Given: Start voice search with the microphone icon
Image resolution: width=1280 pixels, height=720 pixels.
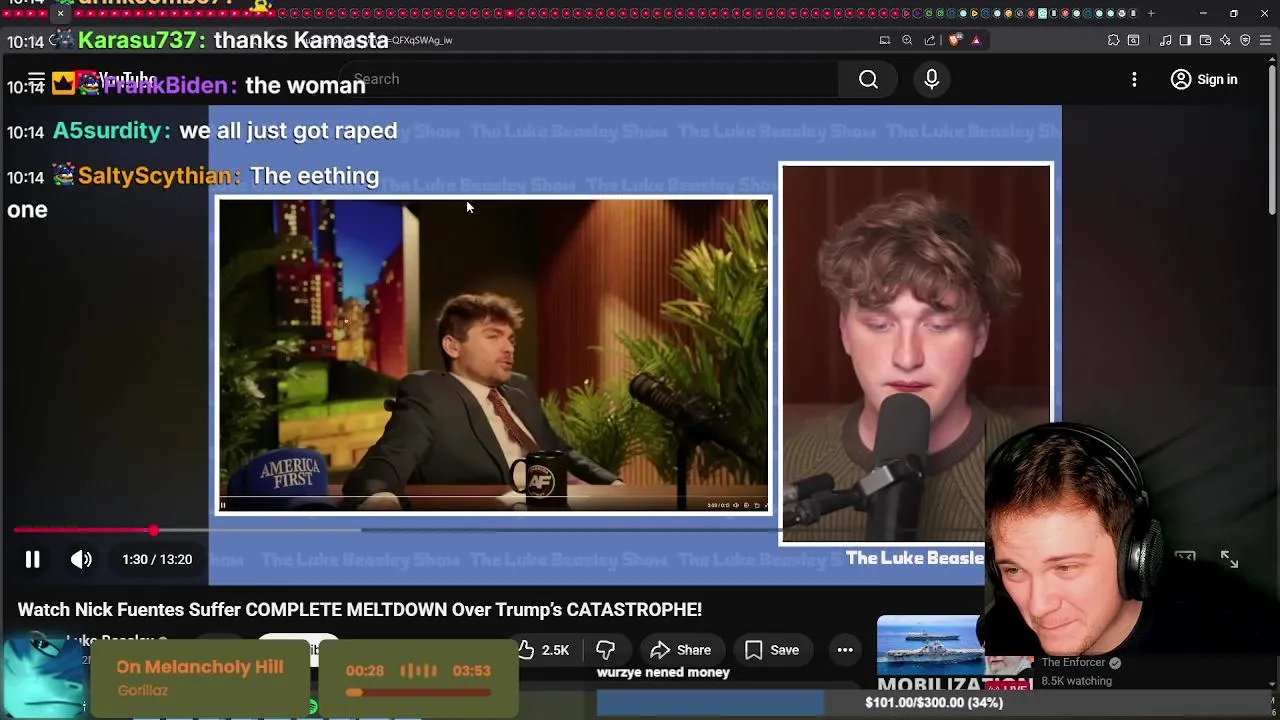Looking at the screenshot, I should (x=931, y=79).
